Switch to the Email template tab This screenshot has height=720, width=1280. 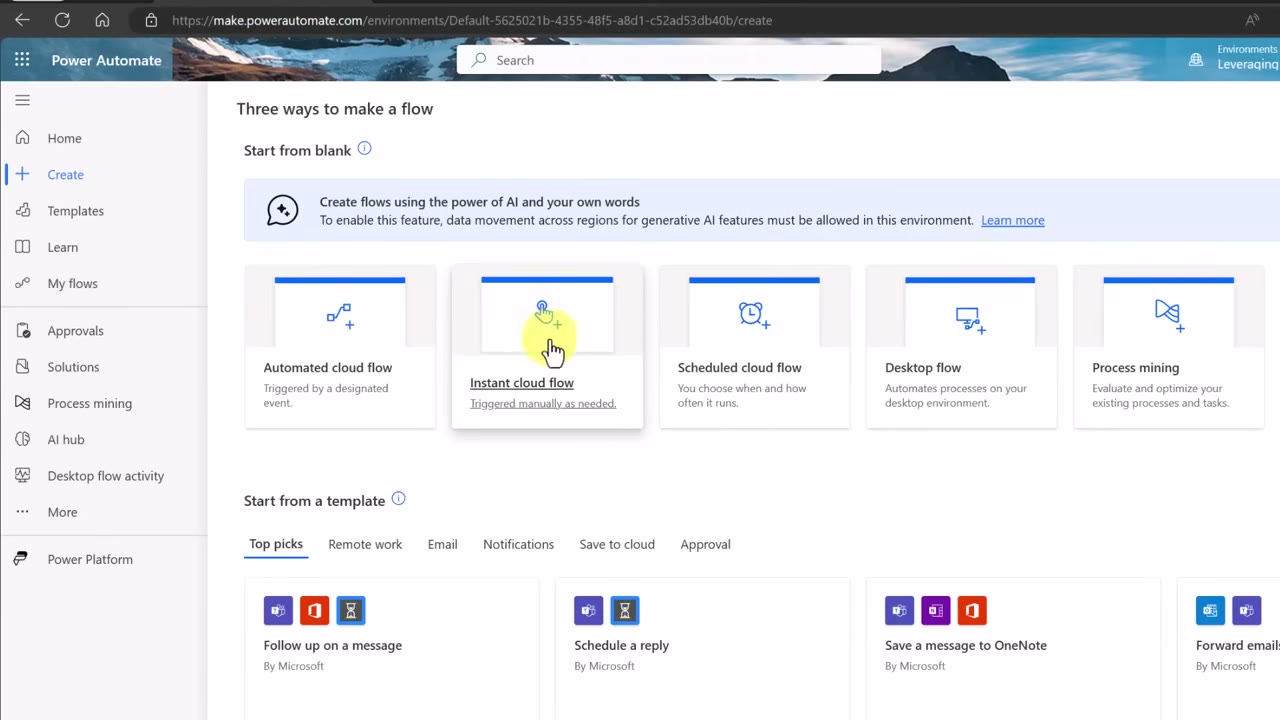tap(442, 544)
